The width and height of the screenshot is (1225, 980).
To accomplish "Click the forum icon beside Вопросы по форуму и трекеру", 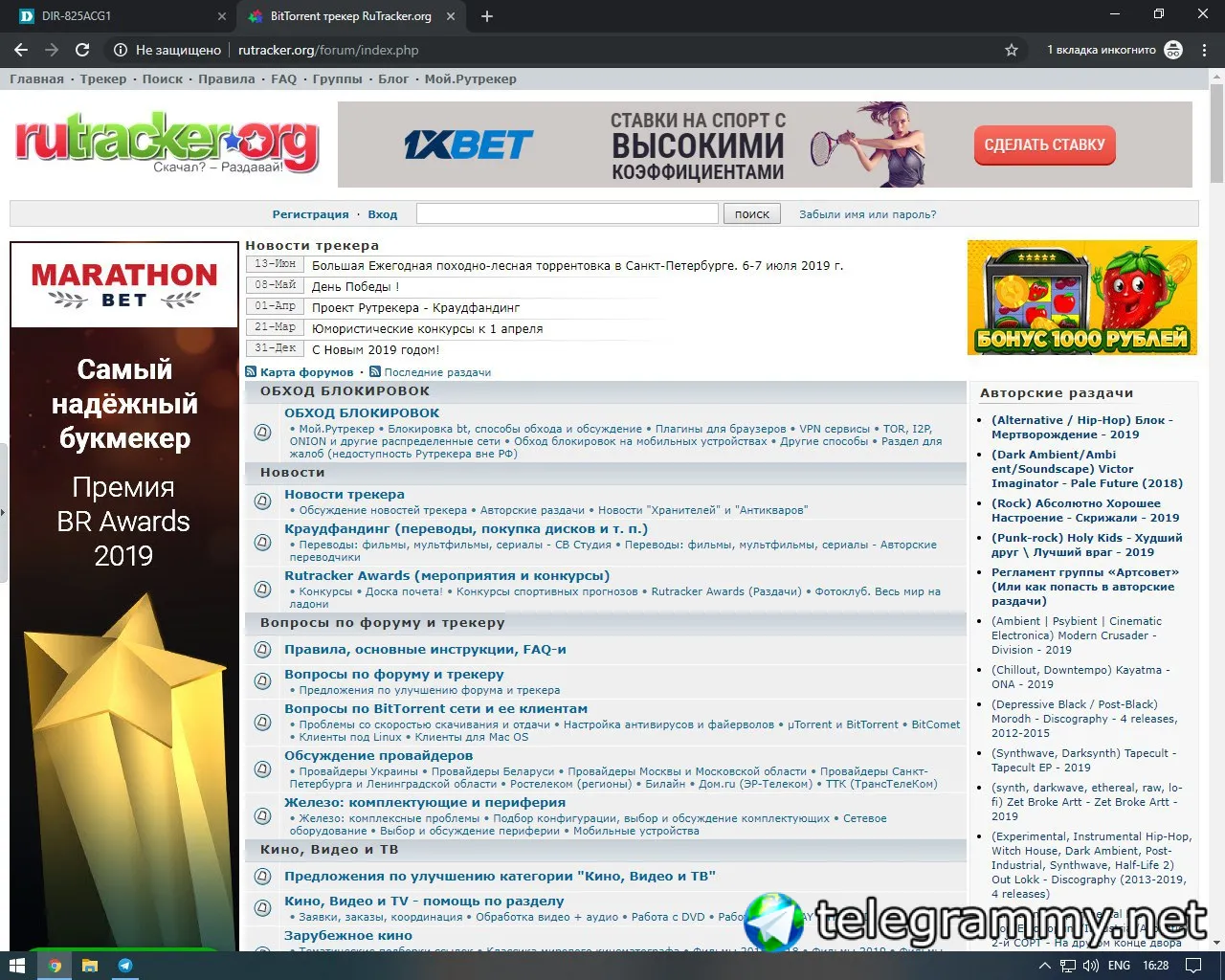I will [262, 681].
